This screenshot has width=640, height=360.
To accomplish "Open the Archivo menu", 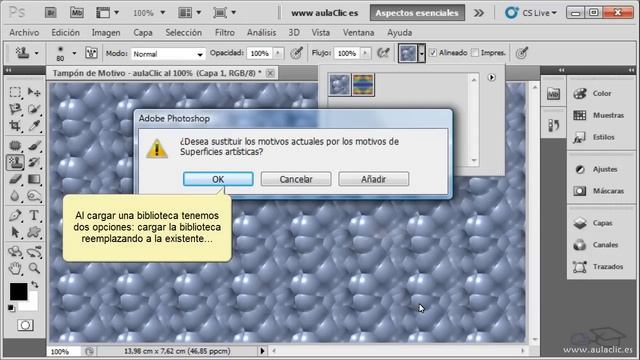I will pos(24,33).
